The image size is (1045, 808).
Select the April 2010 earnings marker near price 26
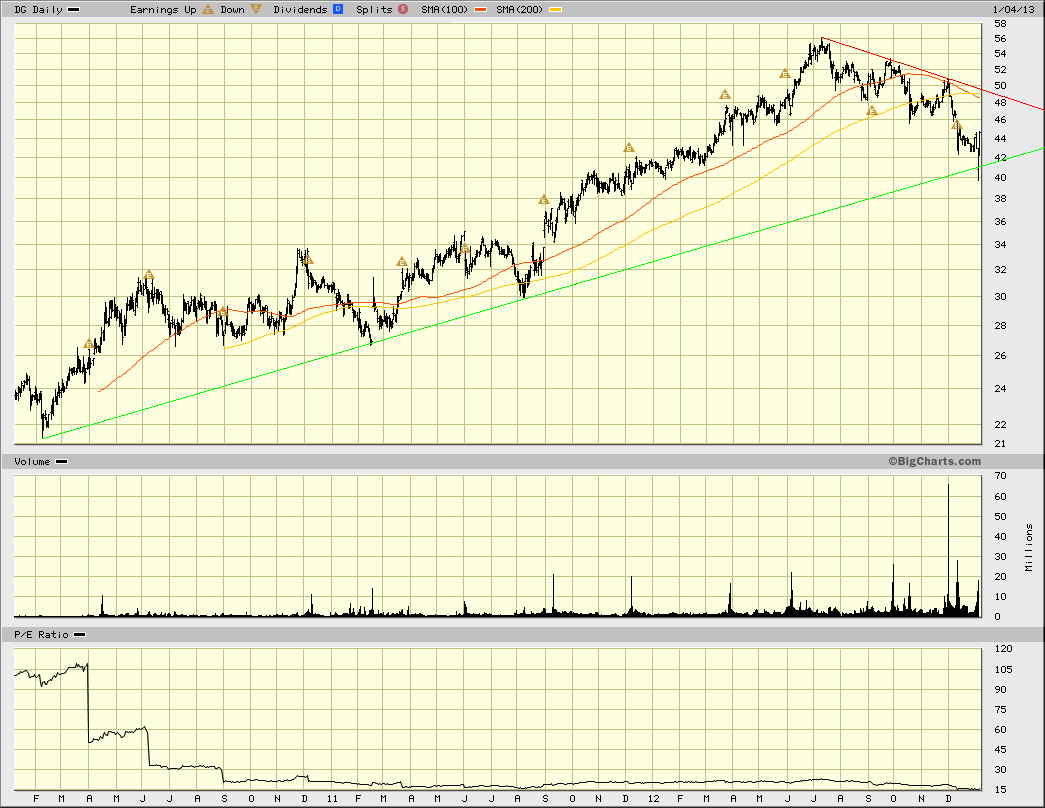tap(89, 343)
